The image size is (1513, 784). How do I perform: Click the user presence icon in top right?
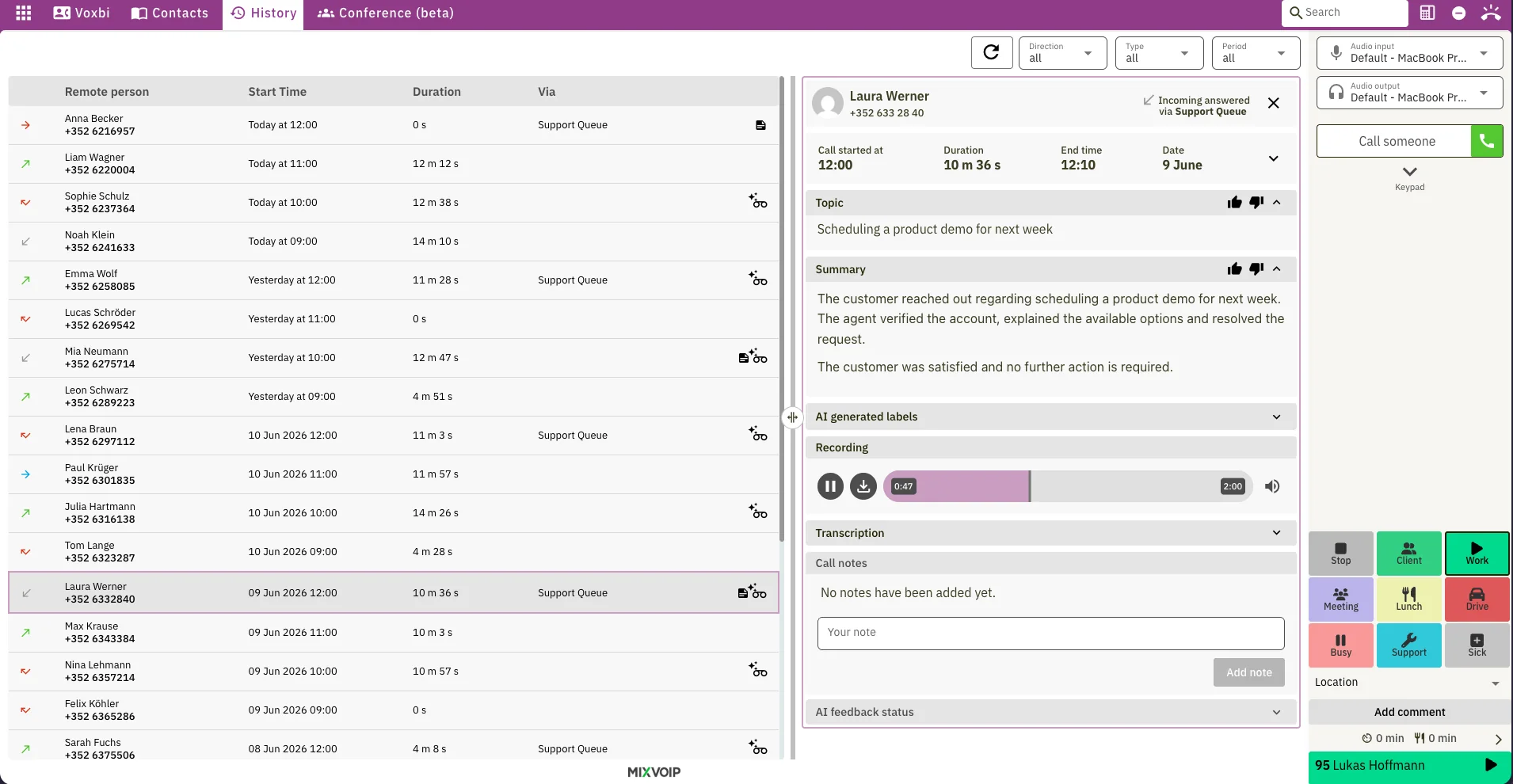[x=1491, y=13]
